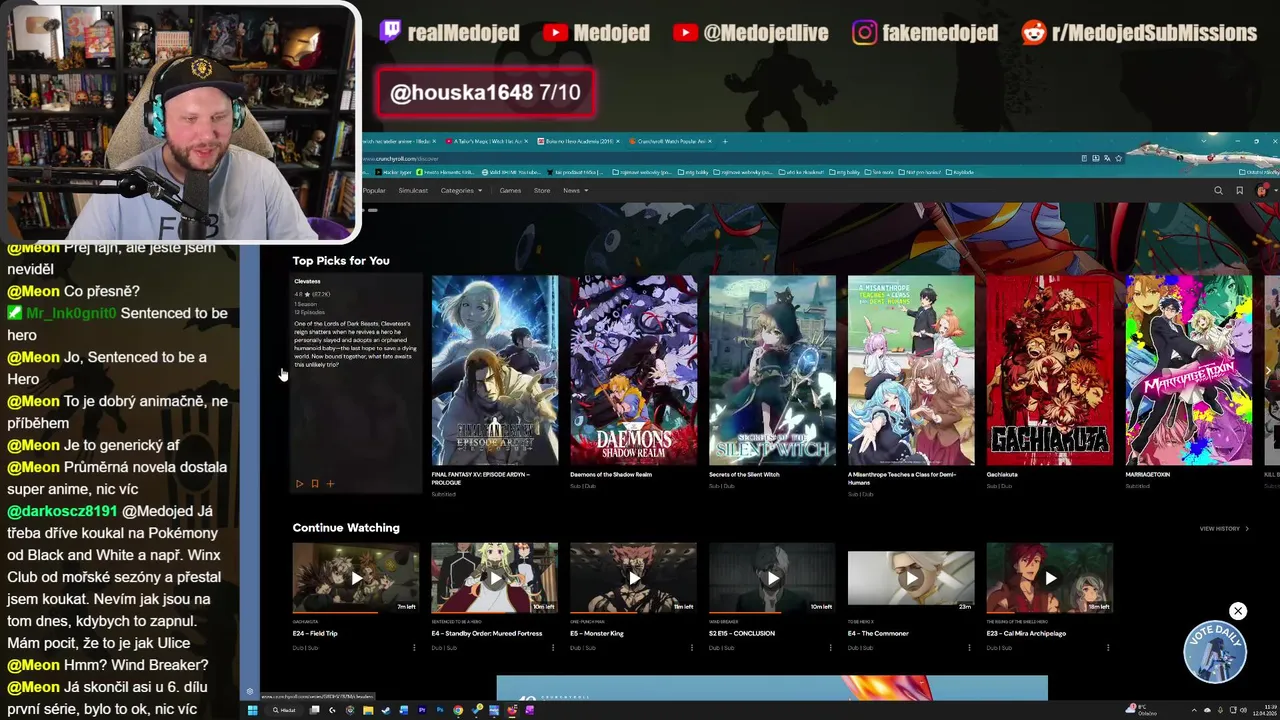
Task: Open the Gachiakuta poster
Action: (1050, 370)
